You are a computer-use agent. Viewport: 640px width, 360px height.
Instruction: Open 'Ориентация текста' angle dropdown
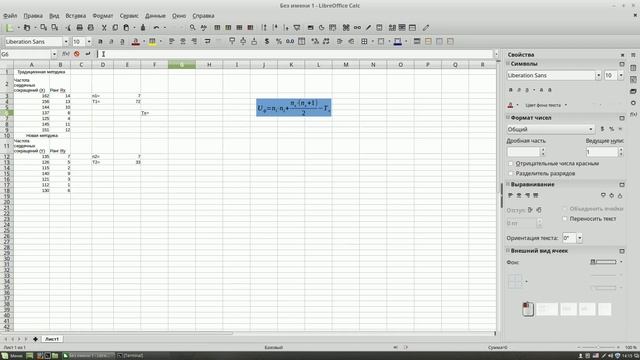coord(580,238)
